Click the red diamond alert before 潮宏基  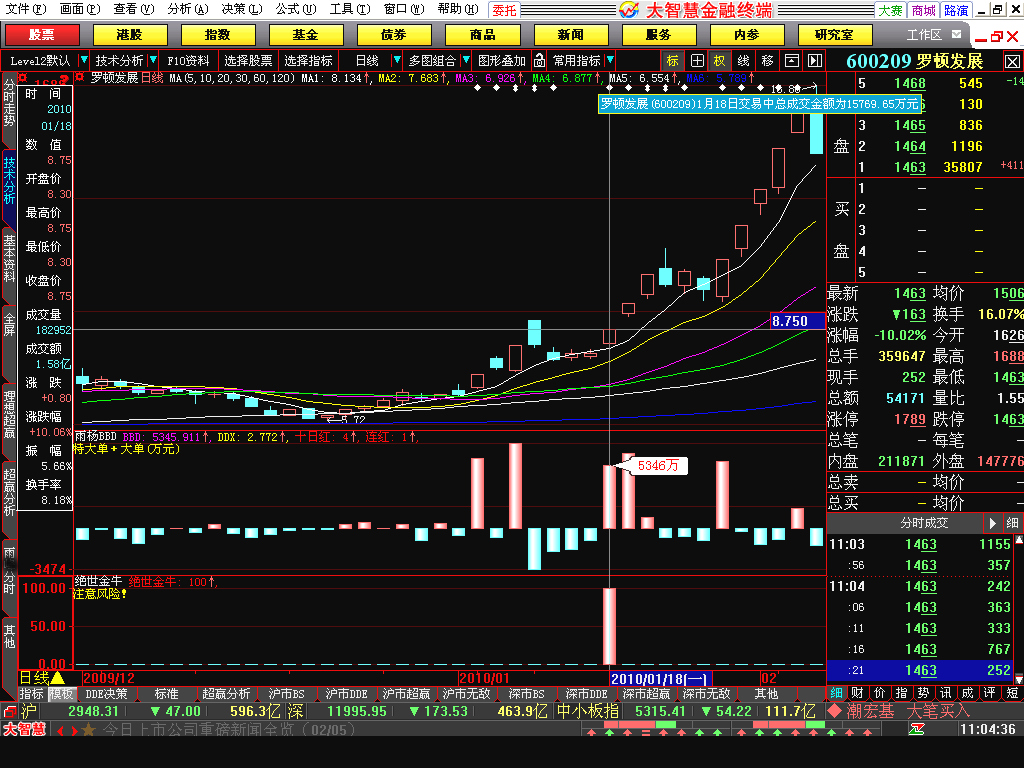click(x=835, y=711)
